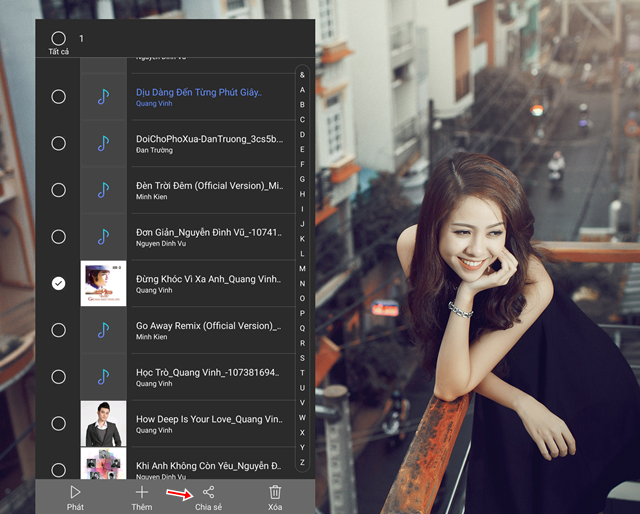Jump to letter M in index
640x514 pixels.
click(302, 269)
